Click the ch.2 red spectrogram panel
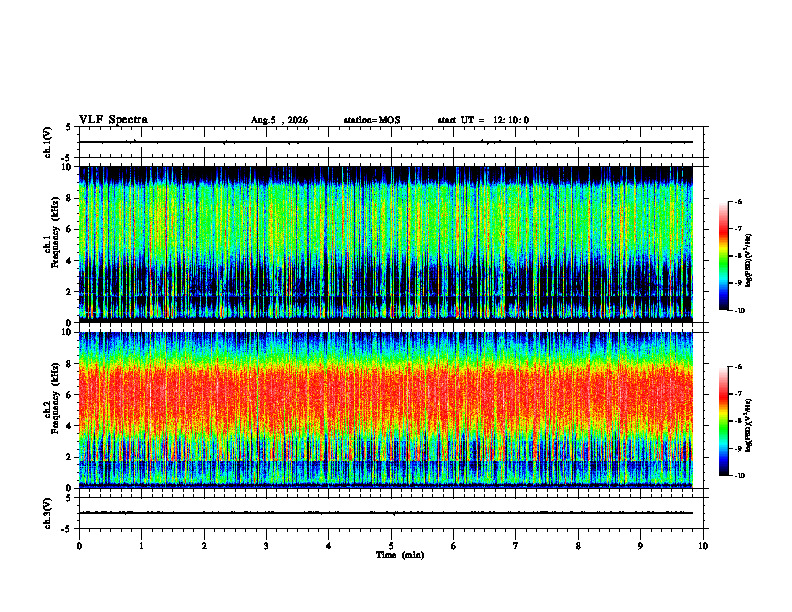This screenshot has width=792, height=612. coord(386,410)
